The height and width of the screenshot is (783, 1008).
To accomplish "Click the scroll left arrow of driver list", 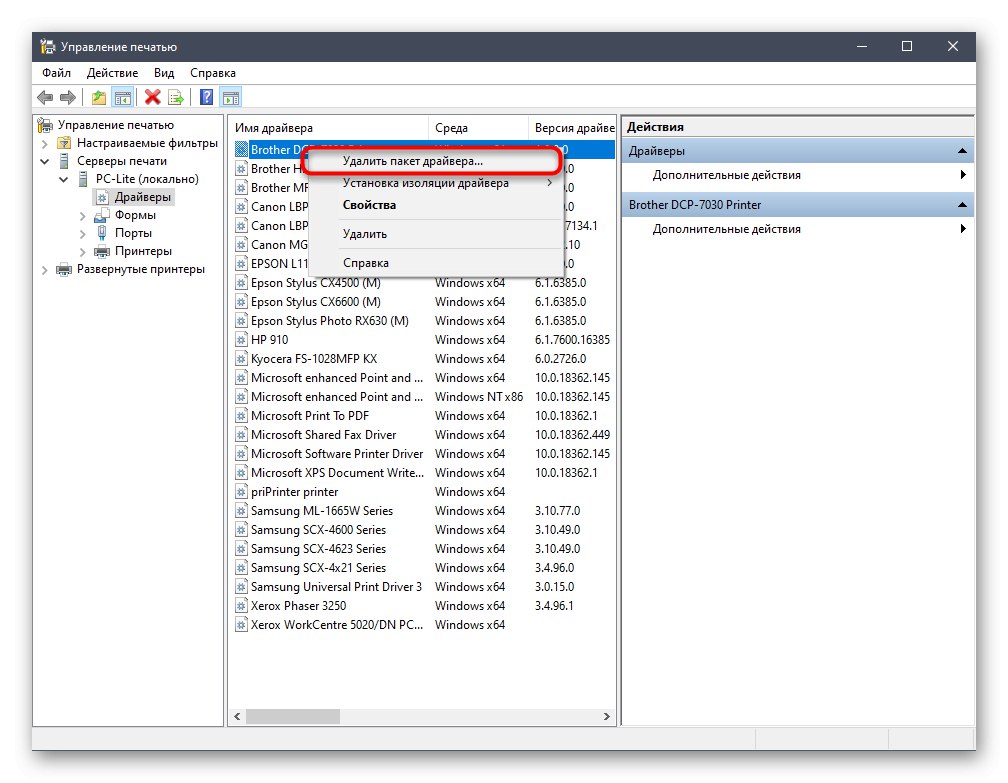I will pos(237,716).
